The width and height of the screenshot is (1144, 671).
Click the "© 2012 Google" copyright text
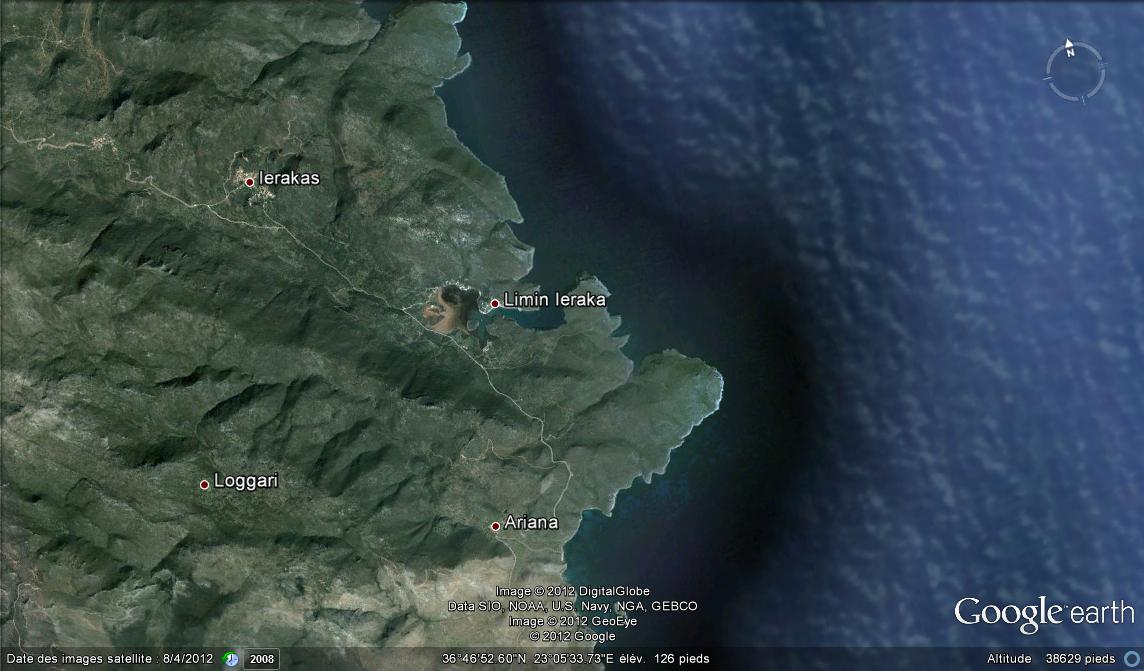[x=573, y=637]
